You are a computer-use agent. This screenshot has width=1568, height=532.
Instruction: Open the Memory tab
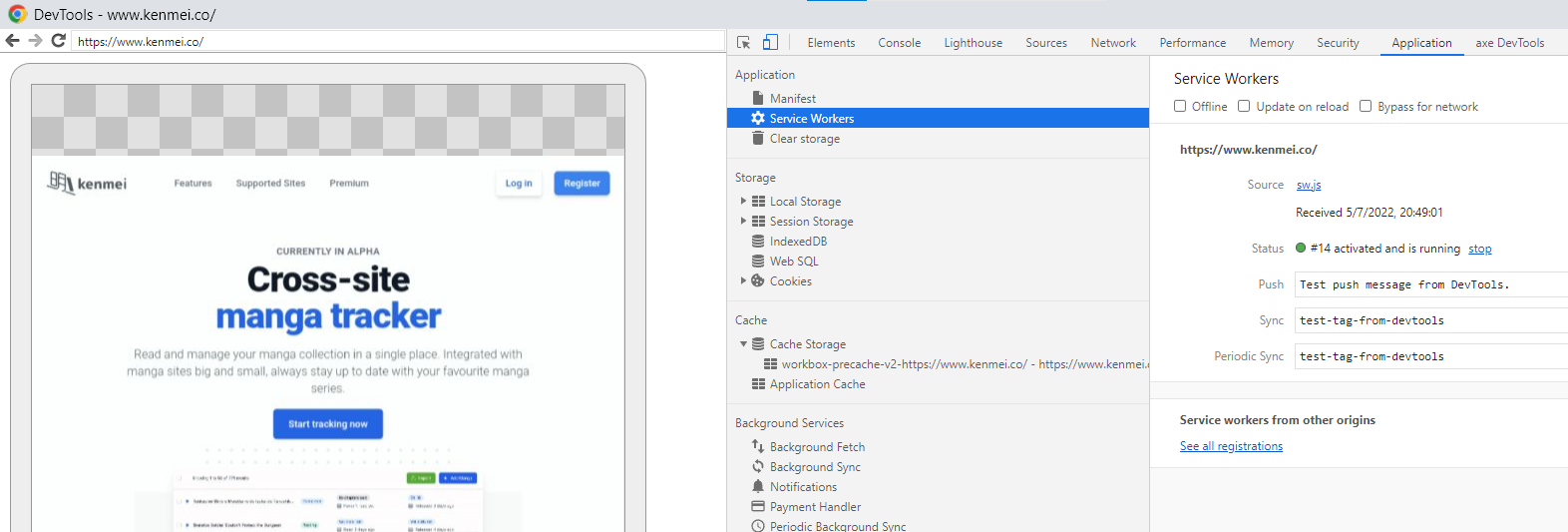click(1272, 43)
